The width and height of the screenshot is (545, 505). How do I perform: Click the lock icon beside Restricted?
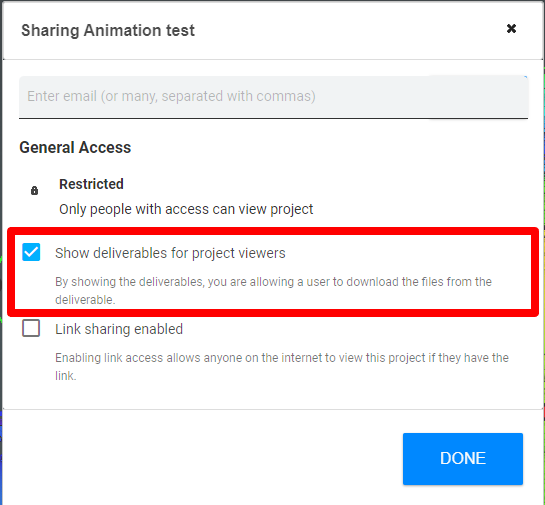click(34, 190)
